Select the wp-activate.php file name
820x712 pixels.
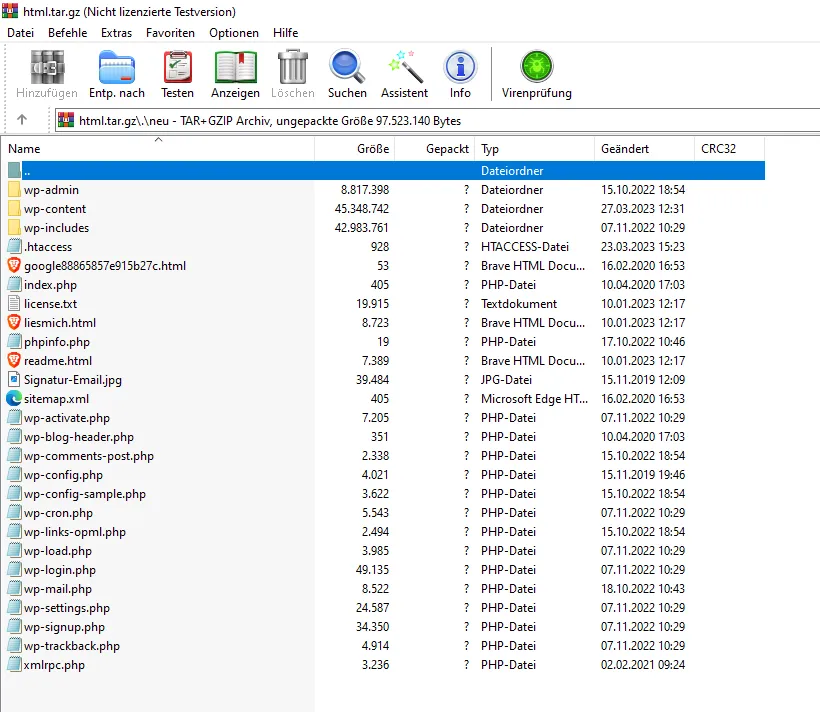click(x=67, y=417)
